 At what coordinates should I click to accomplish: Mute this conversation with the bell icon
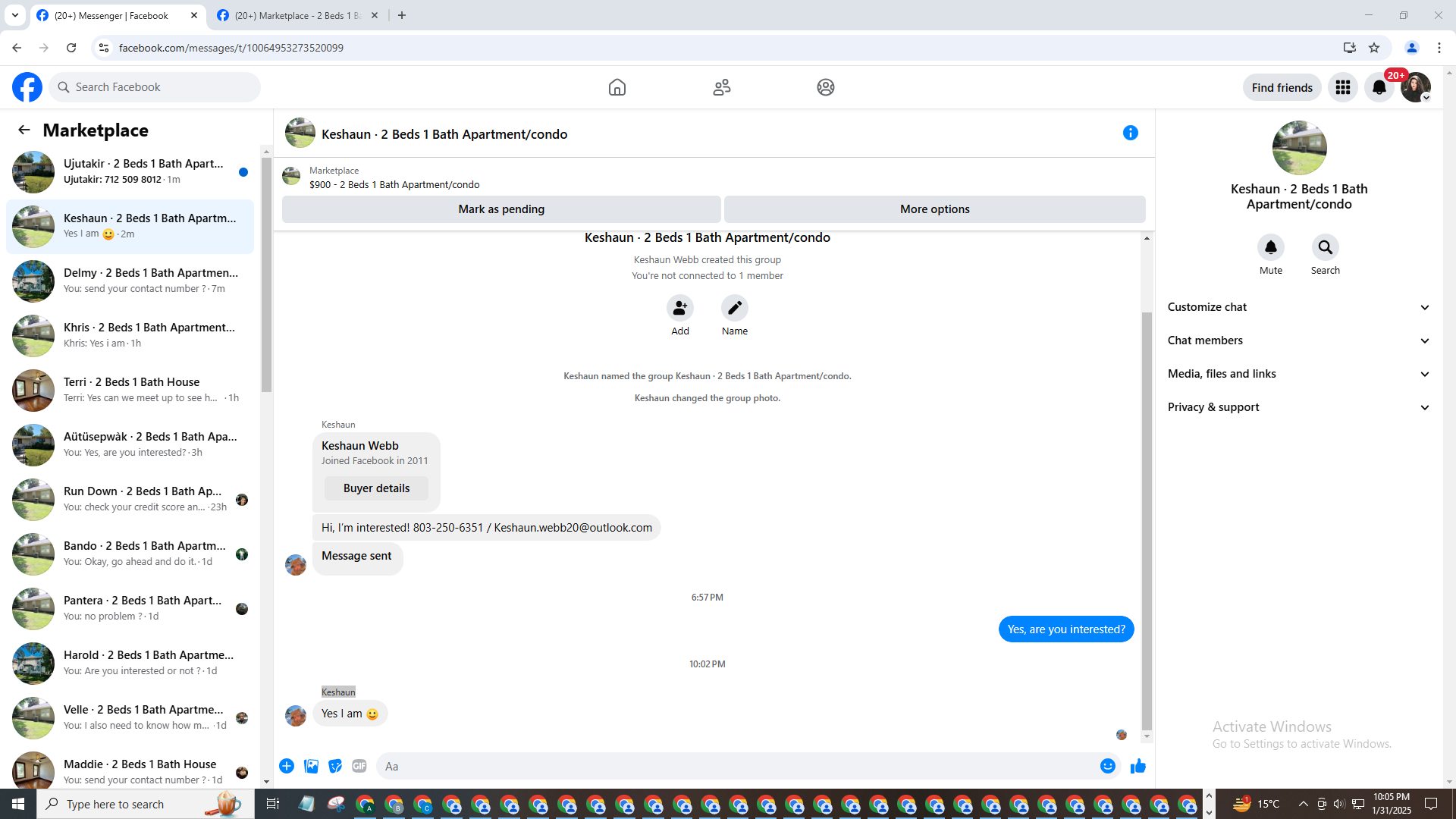pyautogui.click(x=1271, y=247)
